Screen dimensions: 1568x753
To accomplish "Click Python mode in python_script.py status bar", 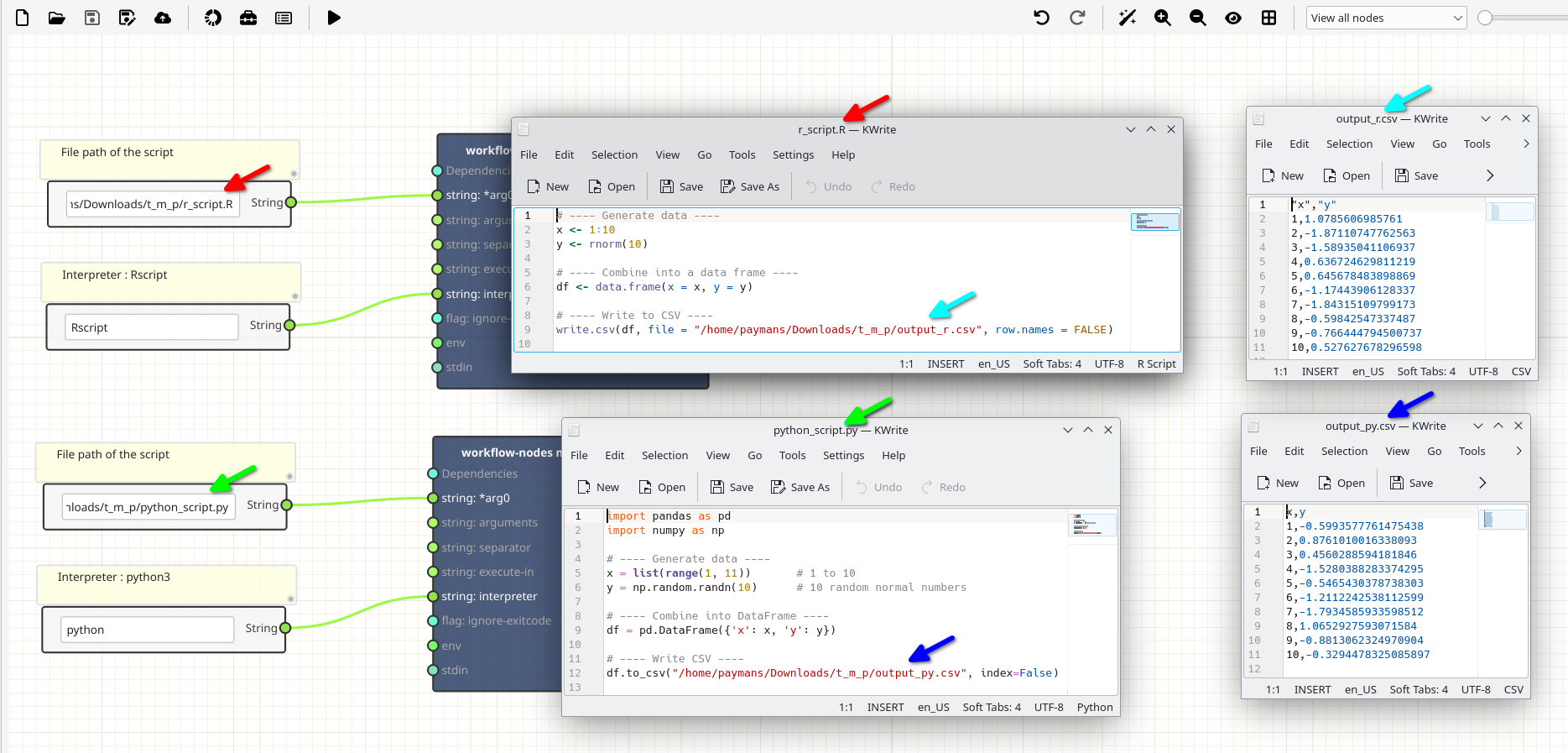I will (x=1095, y=707).
